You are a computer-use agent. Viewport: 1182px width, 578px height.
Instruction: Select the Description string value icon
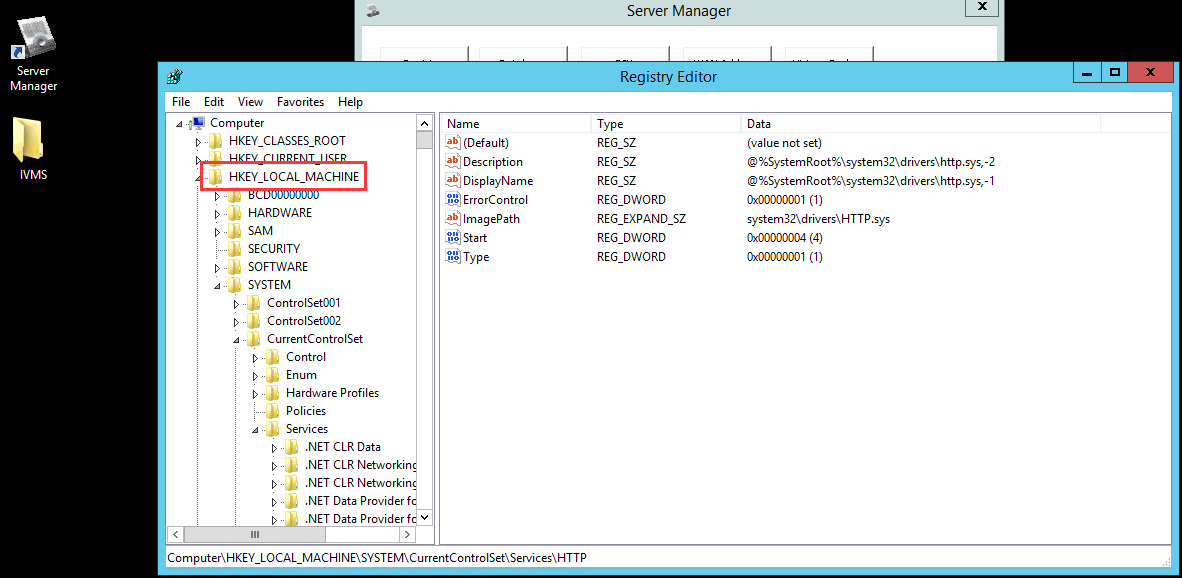tap(453, 161)
